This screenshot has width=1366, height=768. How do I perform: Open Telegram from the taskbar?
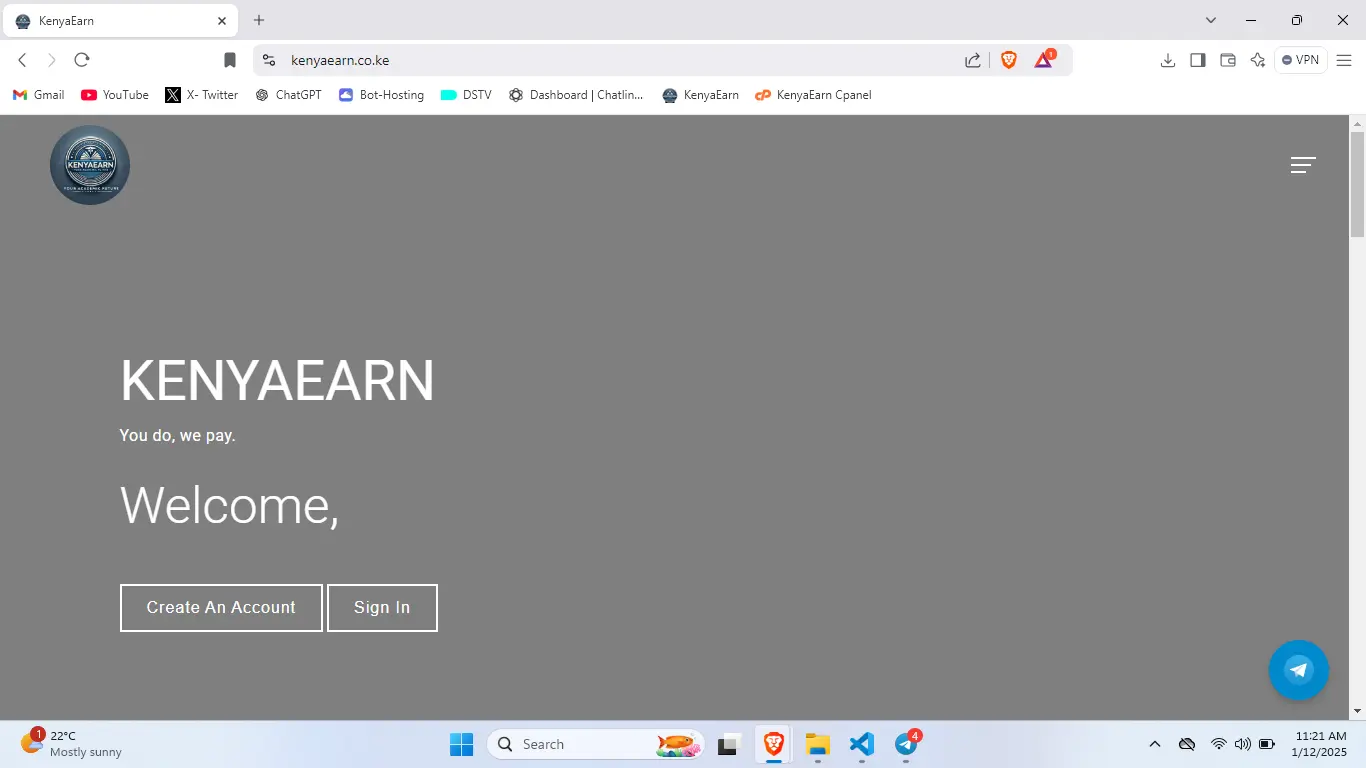(906, 744)
